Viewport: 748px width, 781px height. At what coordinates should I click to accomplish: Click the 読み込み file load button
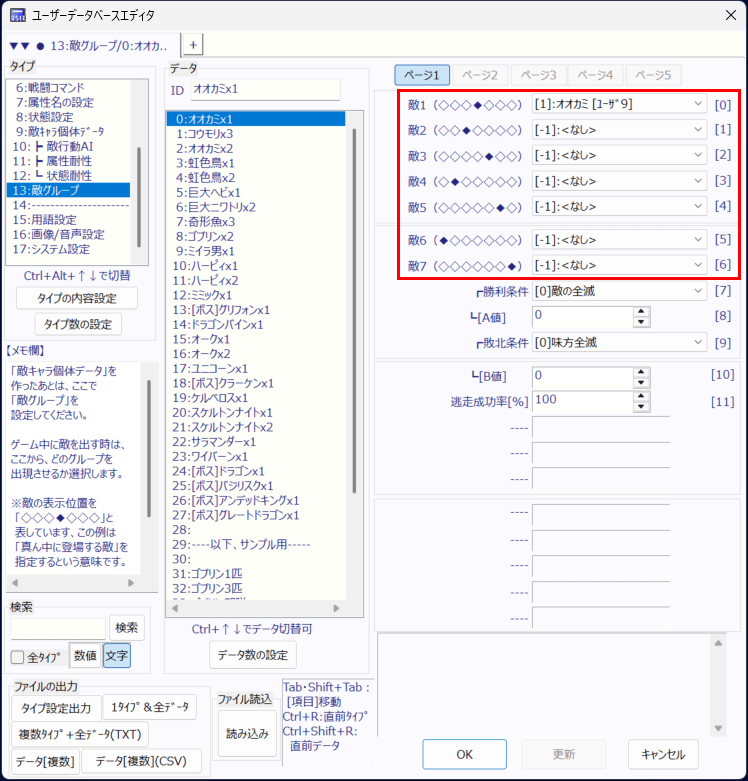[247, 733]
